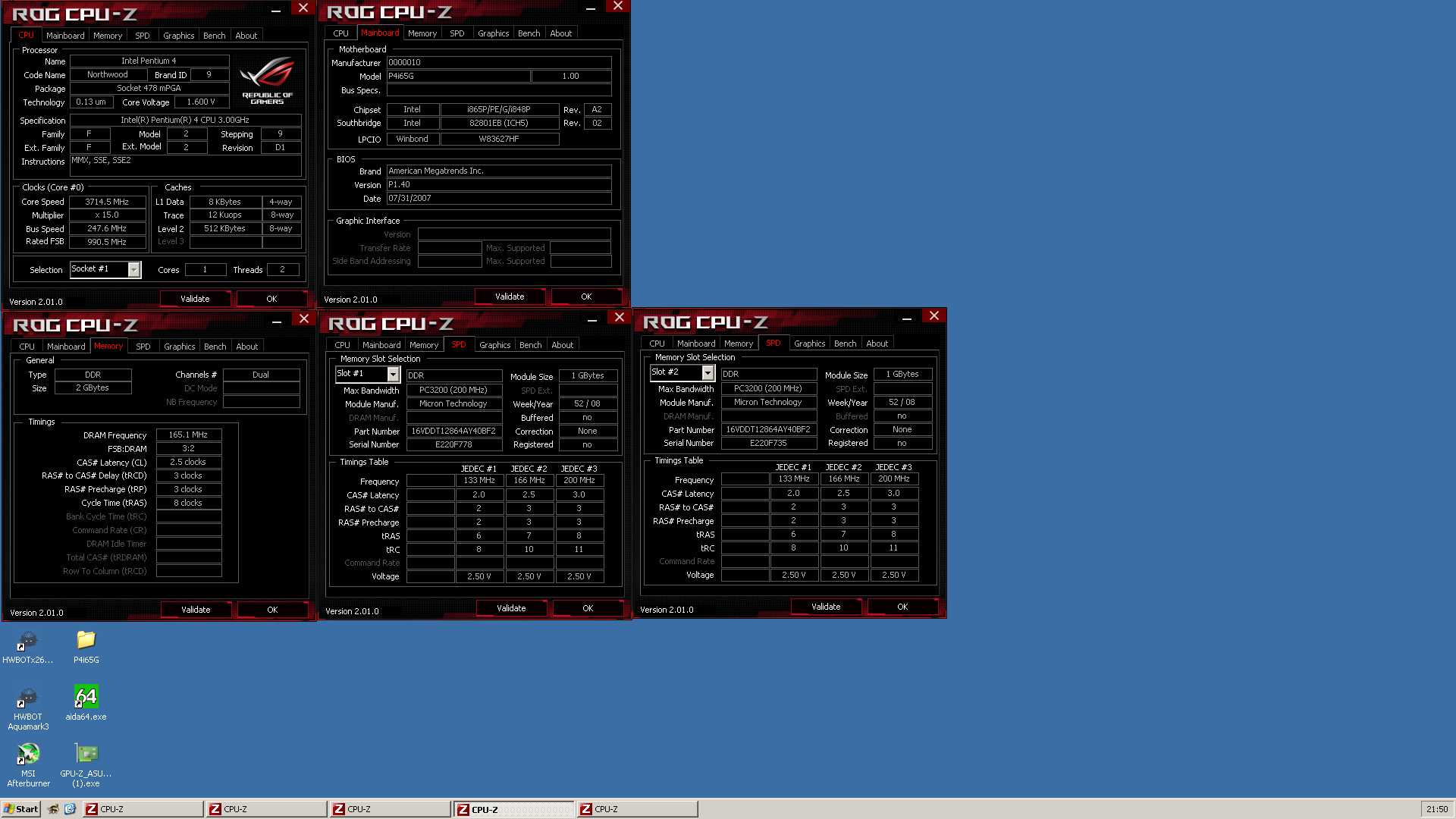Viewport: 1456px width, 819px height.
Task: Click the Channels # Dual field
Action: pyautogui.click(x=261, y=375)
